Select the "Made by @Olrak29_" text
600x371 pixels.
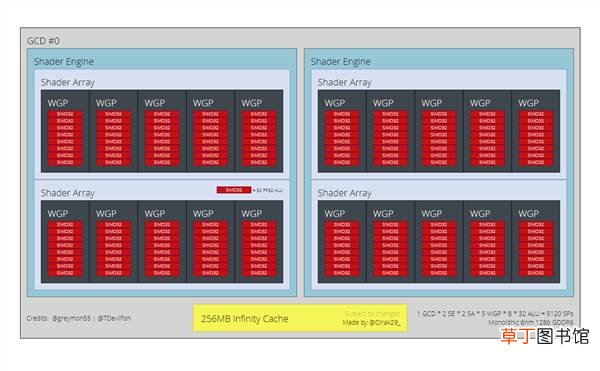tap(371, 323)
